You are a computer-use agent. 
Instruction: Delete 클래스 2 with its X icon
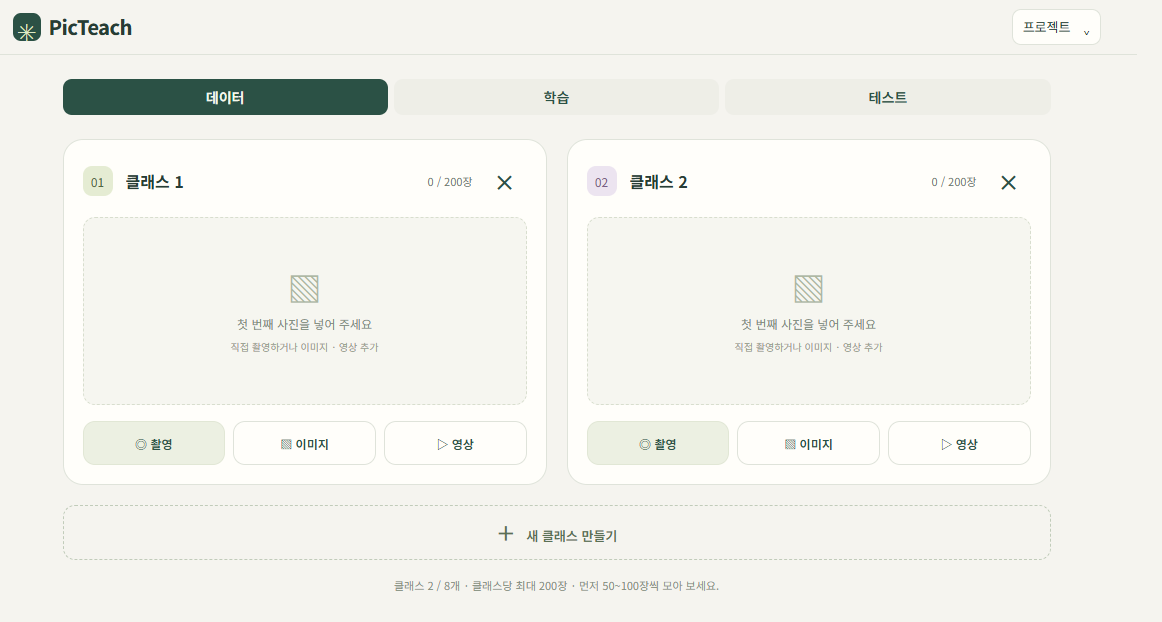(1009, 182)
